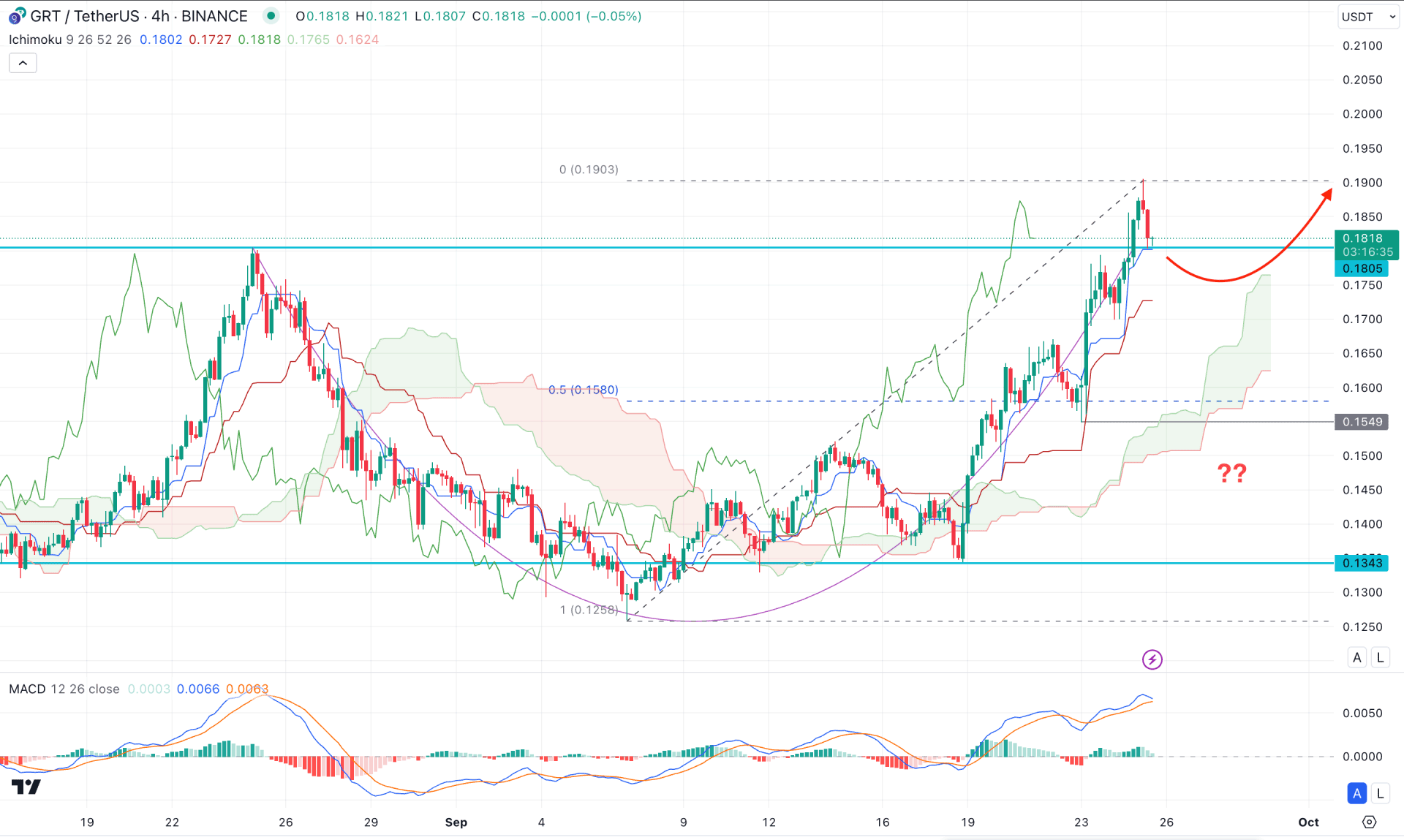Click the GRT coin logo icon

(17, 16)
